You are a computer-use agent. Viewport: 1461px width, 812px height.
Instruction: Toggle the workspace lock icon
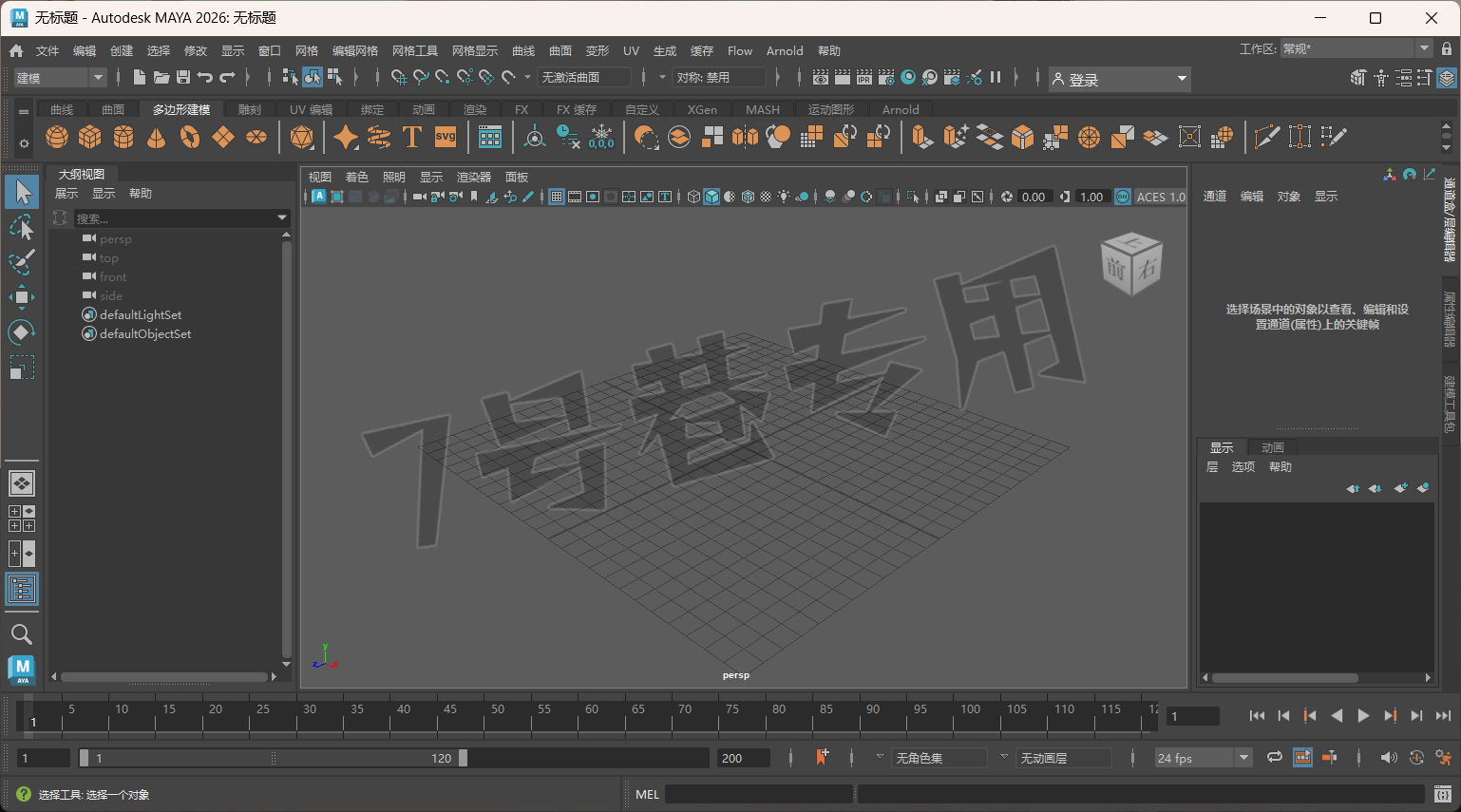[1447, 48]
